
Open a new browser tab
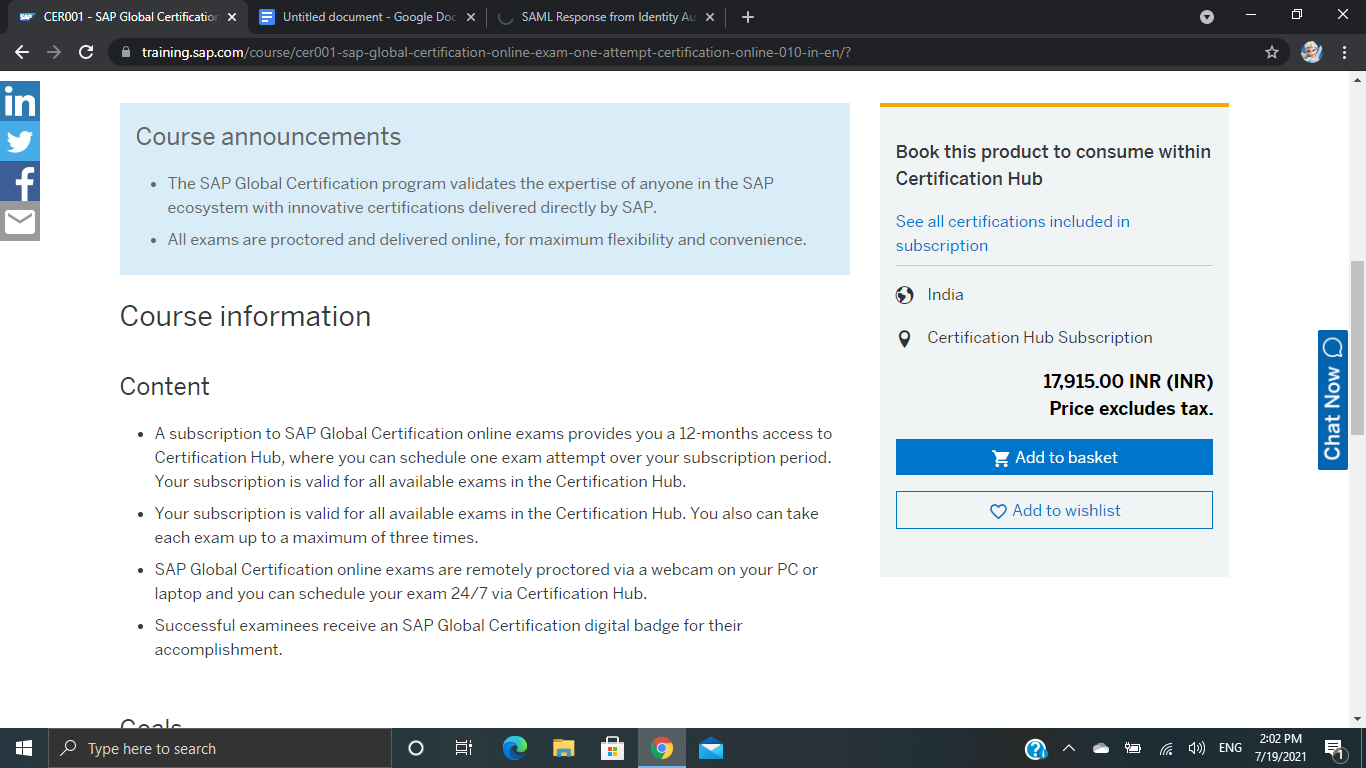[x=748, y=17]
